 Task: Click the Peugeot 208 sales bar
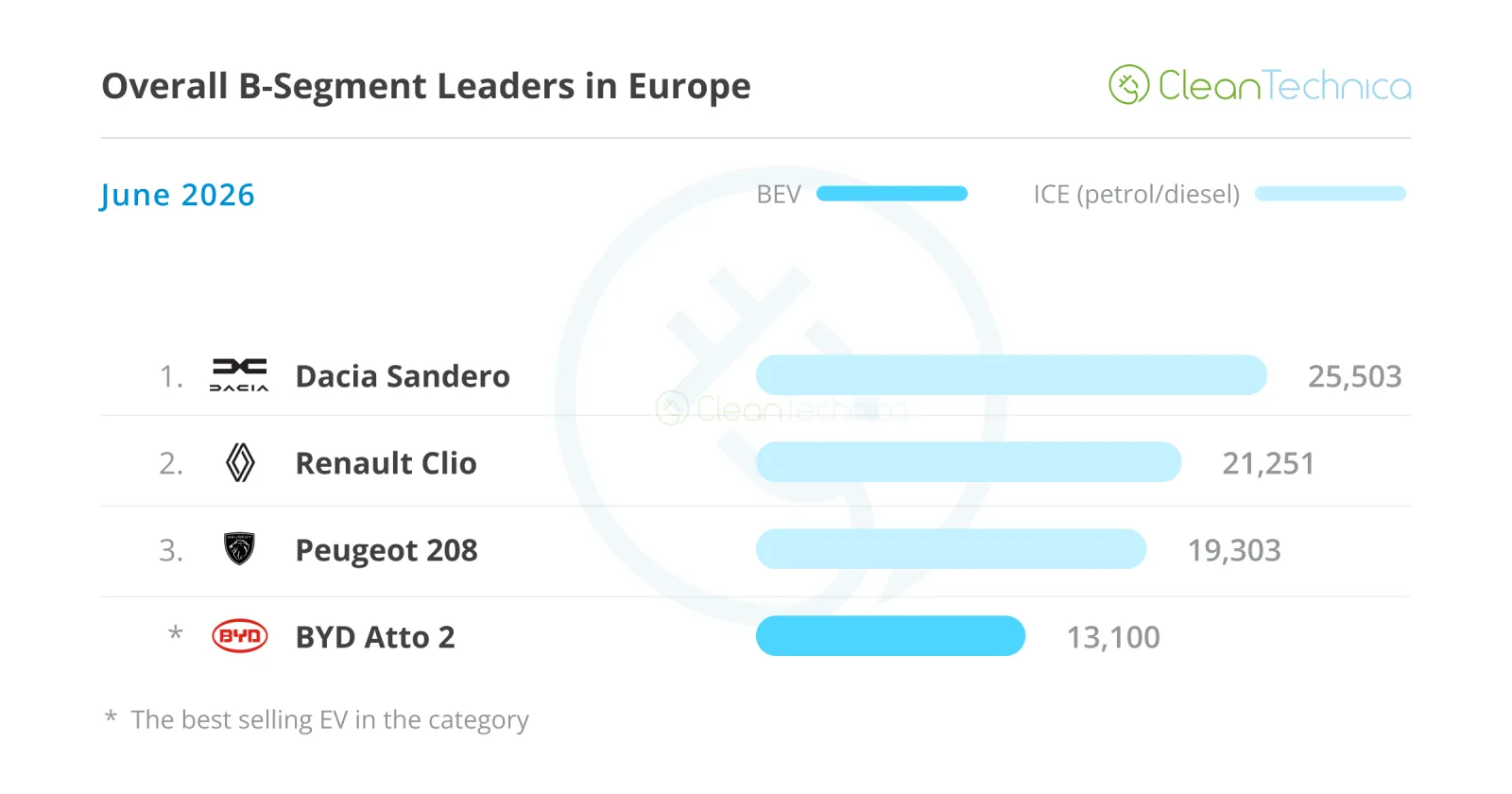coord(951,549)
